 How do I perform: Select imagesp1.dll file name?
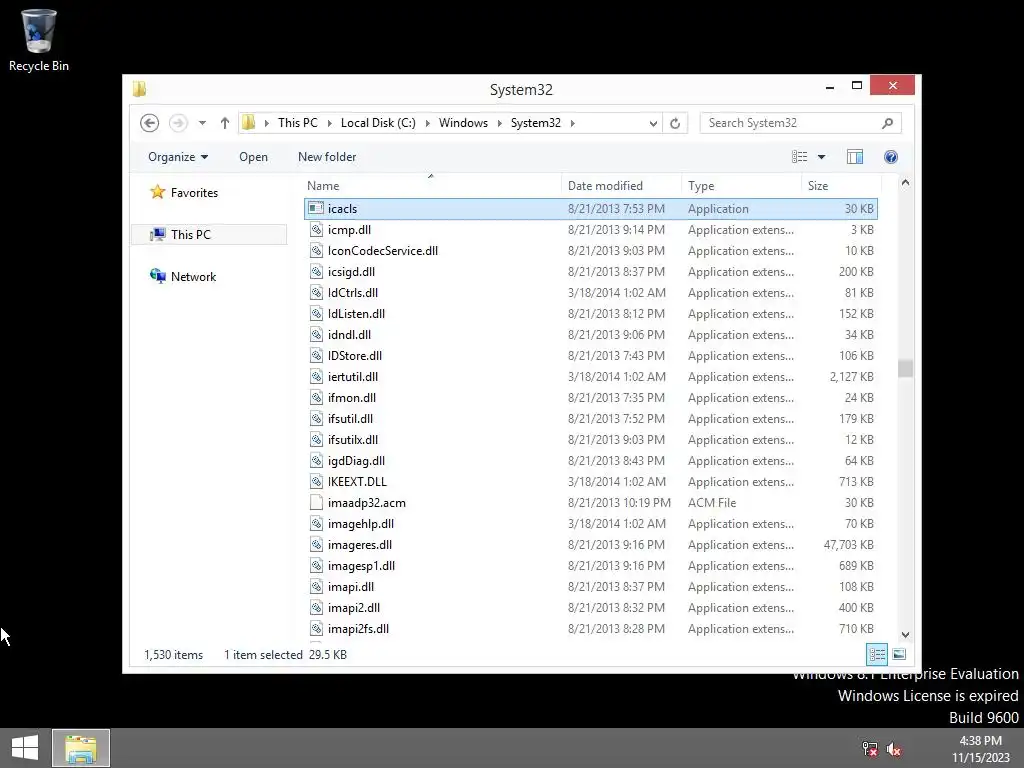361,566
